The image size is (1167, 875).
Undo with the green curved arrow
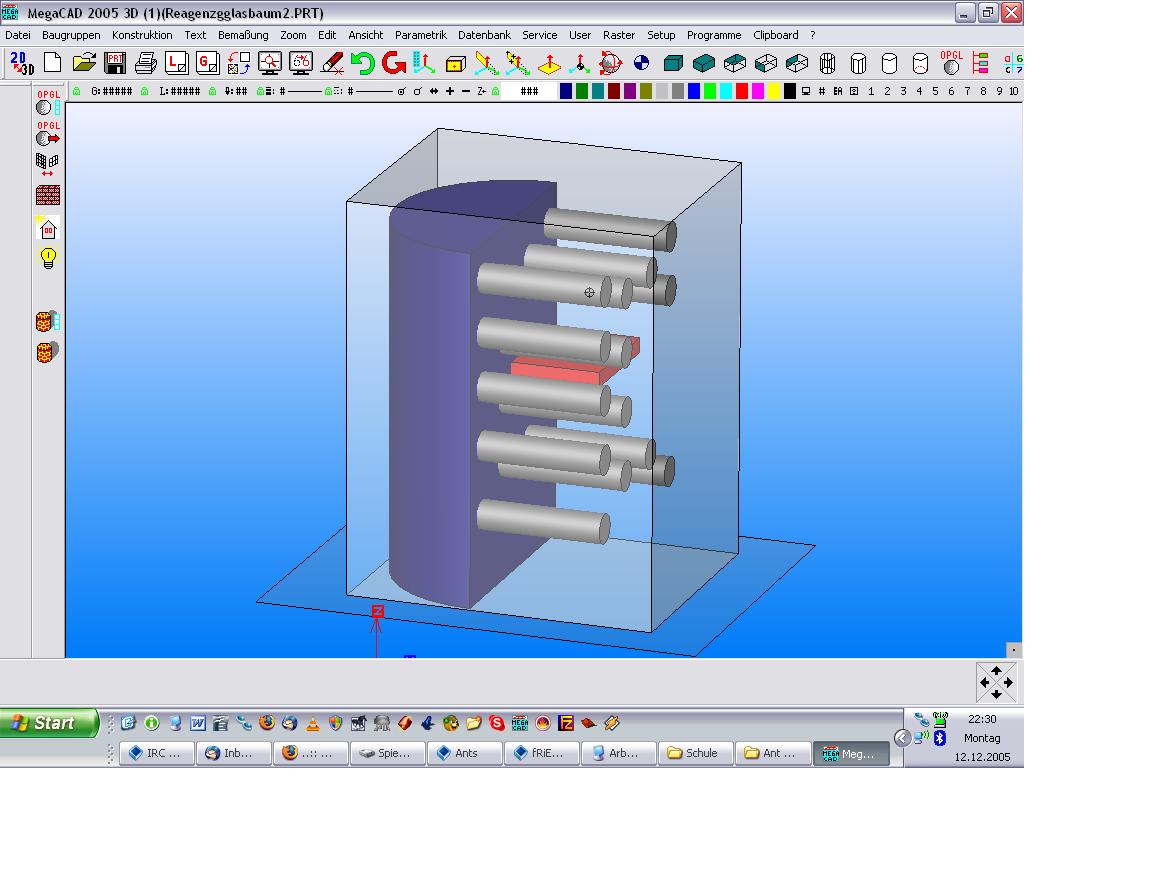[362, 64]
